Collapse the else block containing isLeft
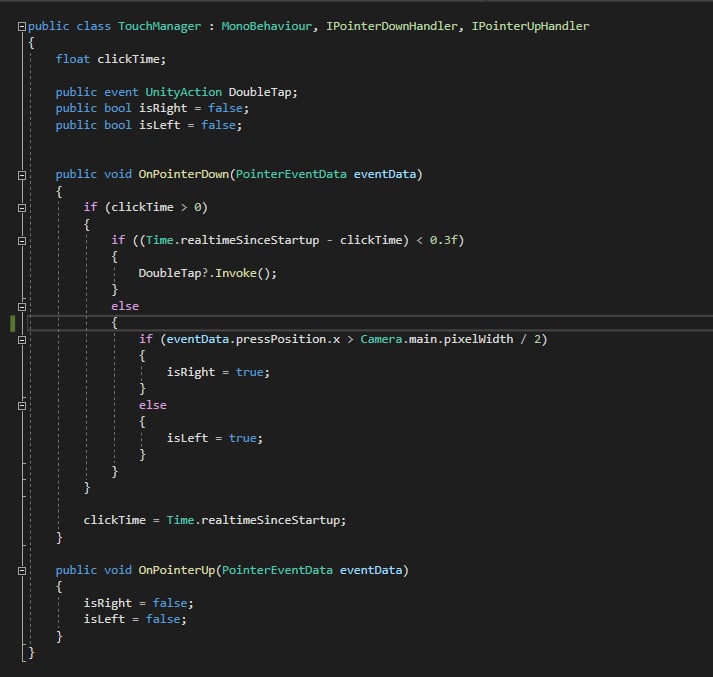This screenshot has height=677, width=713. click(x=21, y=406)
